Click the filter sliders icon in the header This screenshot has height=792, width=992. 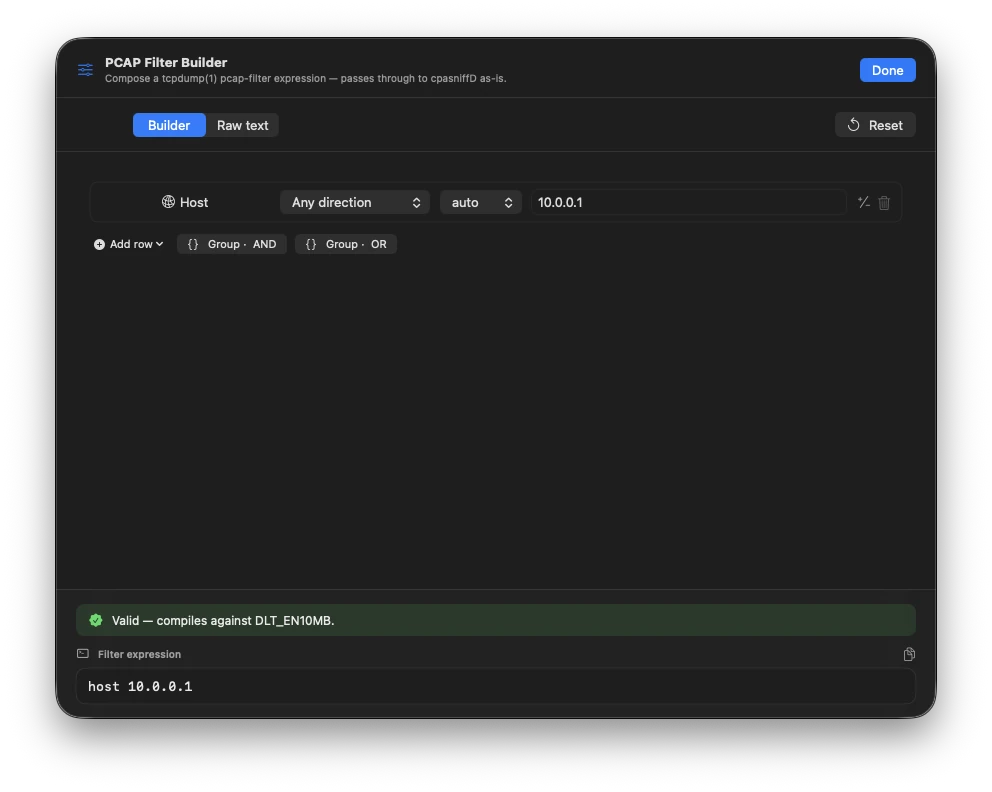pyautogui.click(x=85, y=70)
